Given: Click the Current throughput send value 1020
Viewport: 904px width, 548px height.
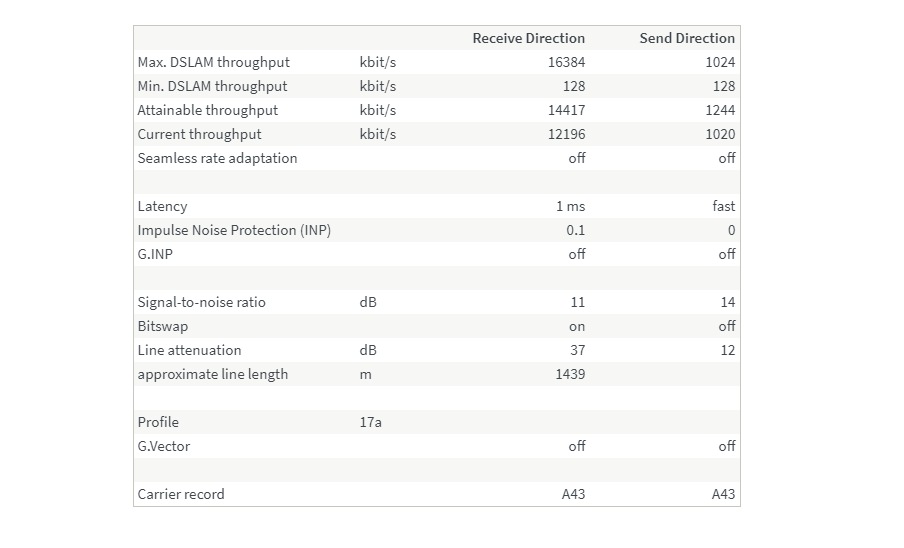Looking at the screenshot, I should [720, 134].
